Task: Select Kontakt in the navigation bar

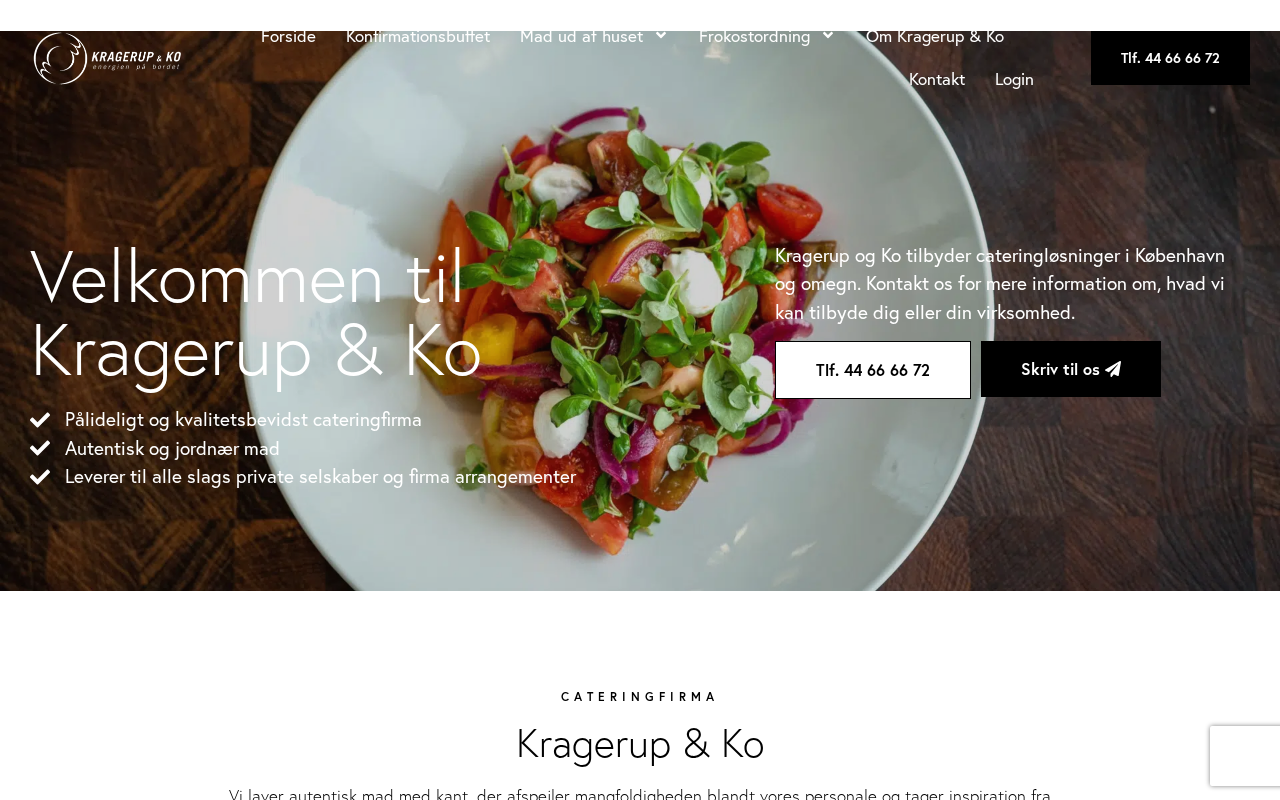Action: coord(937,79)
